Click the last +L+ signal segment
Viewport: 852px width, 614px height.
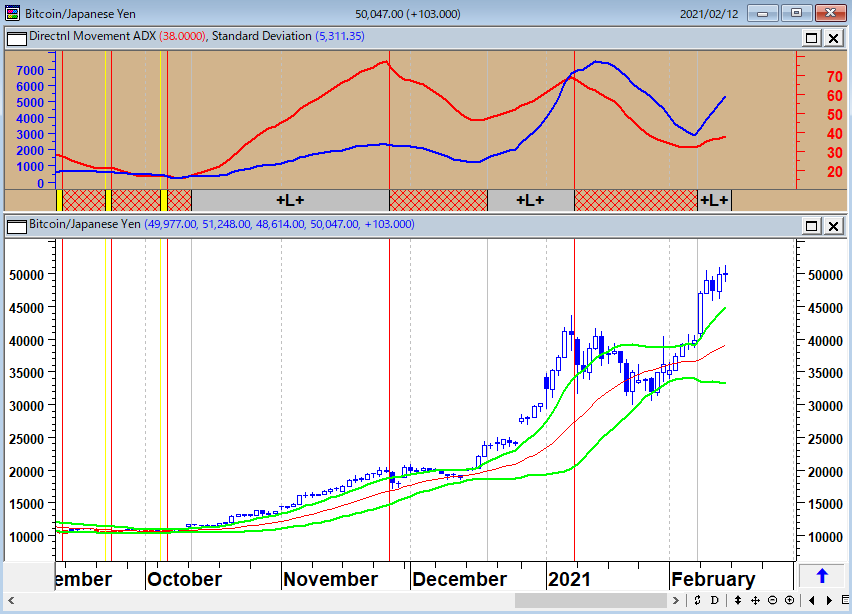pyautogui.click(x=715, y=201)
